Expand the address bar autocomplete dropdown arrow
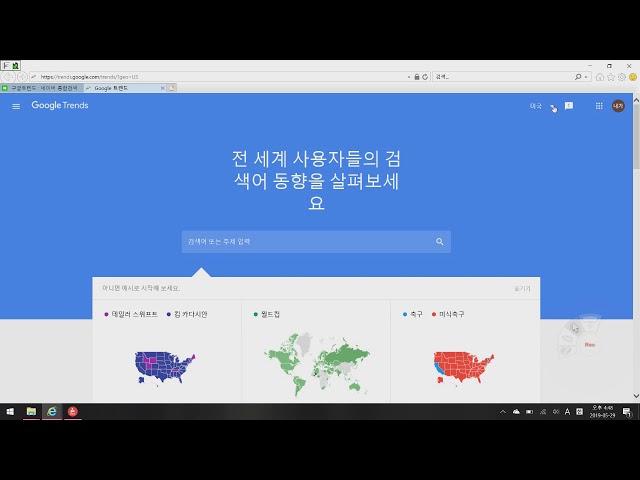Image resolution: width=640 pixels, height=480 pixels. click(x=409, y=77)
